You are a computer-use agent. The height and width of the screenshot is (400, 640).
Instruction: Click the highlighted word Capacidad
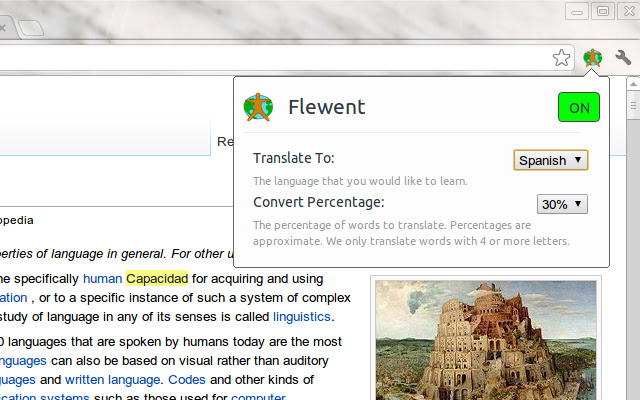tap(157, 279)
